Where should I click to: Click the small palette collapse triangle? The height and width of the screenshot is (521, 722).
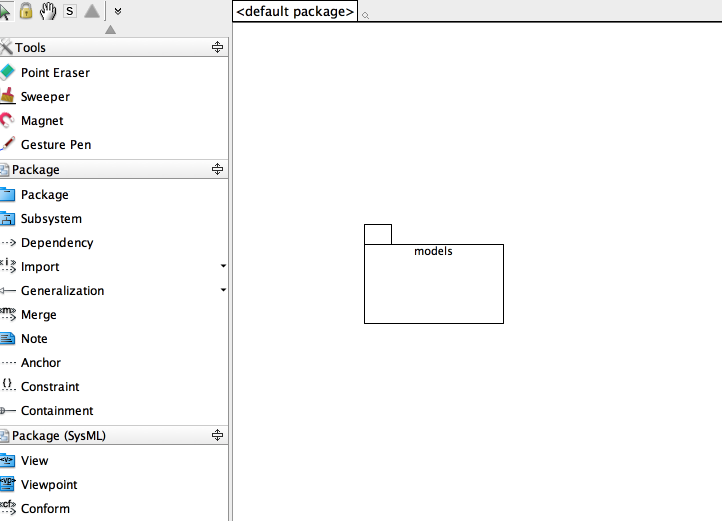(110, 30)
